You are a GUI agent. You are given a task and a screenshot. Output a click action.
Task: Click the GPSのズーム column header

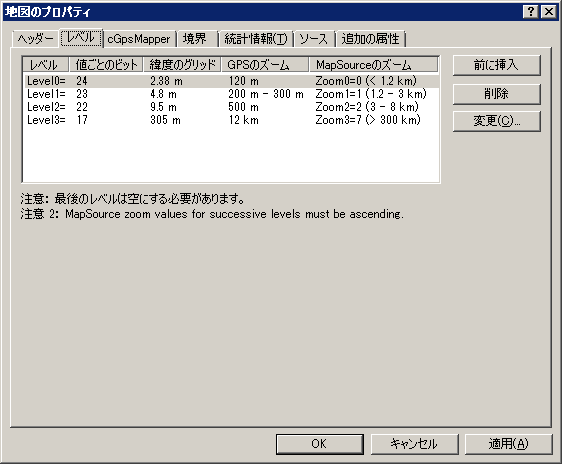coord(265,65)
